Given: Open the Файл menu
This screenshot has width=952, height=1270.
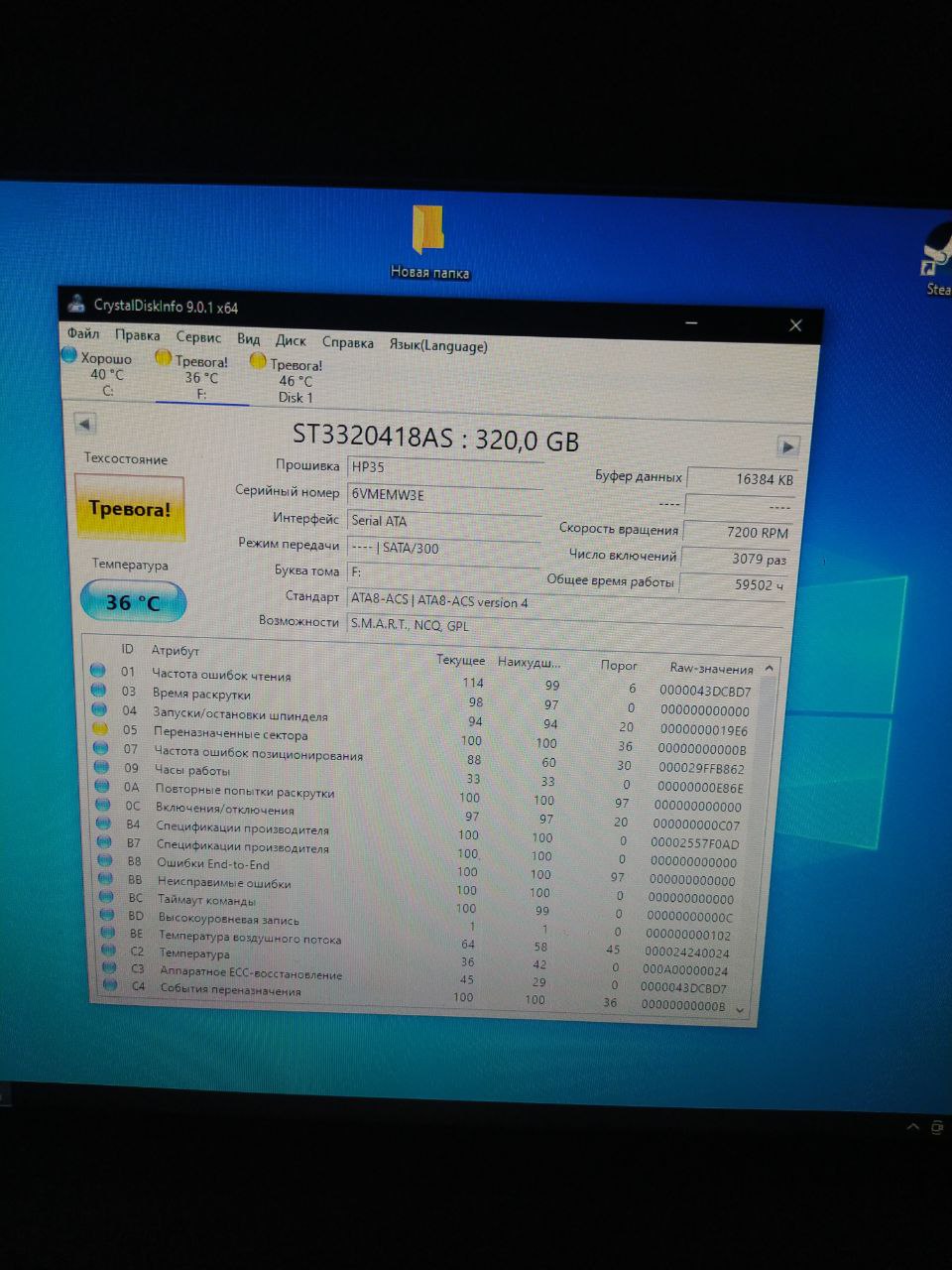Looking at the screenshot, I should [x=83, y=333].
